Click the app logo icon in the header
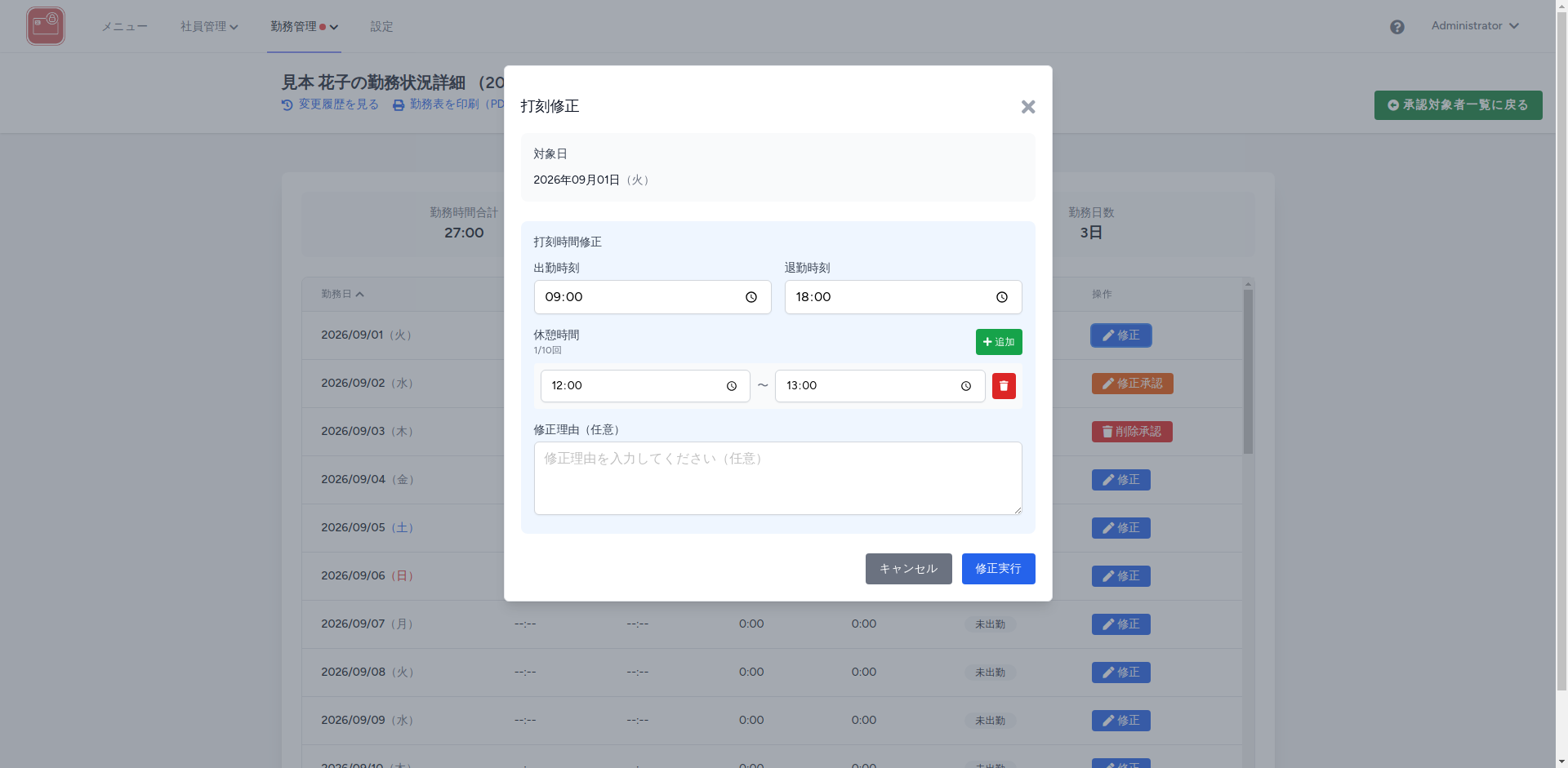Image resolution: width=1568 pixels, height=768 pixels. [x=46, y=26]
